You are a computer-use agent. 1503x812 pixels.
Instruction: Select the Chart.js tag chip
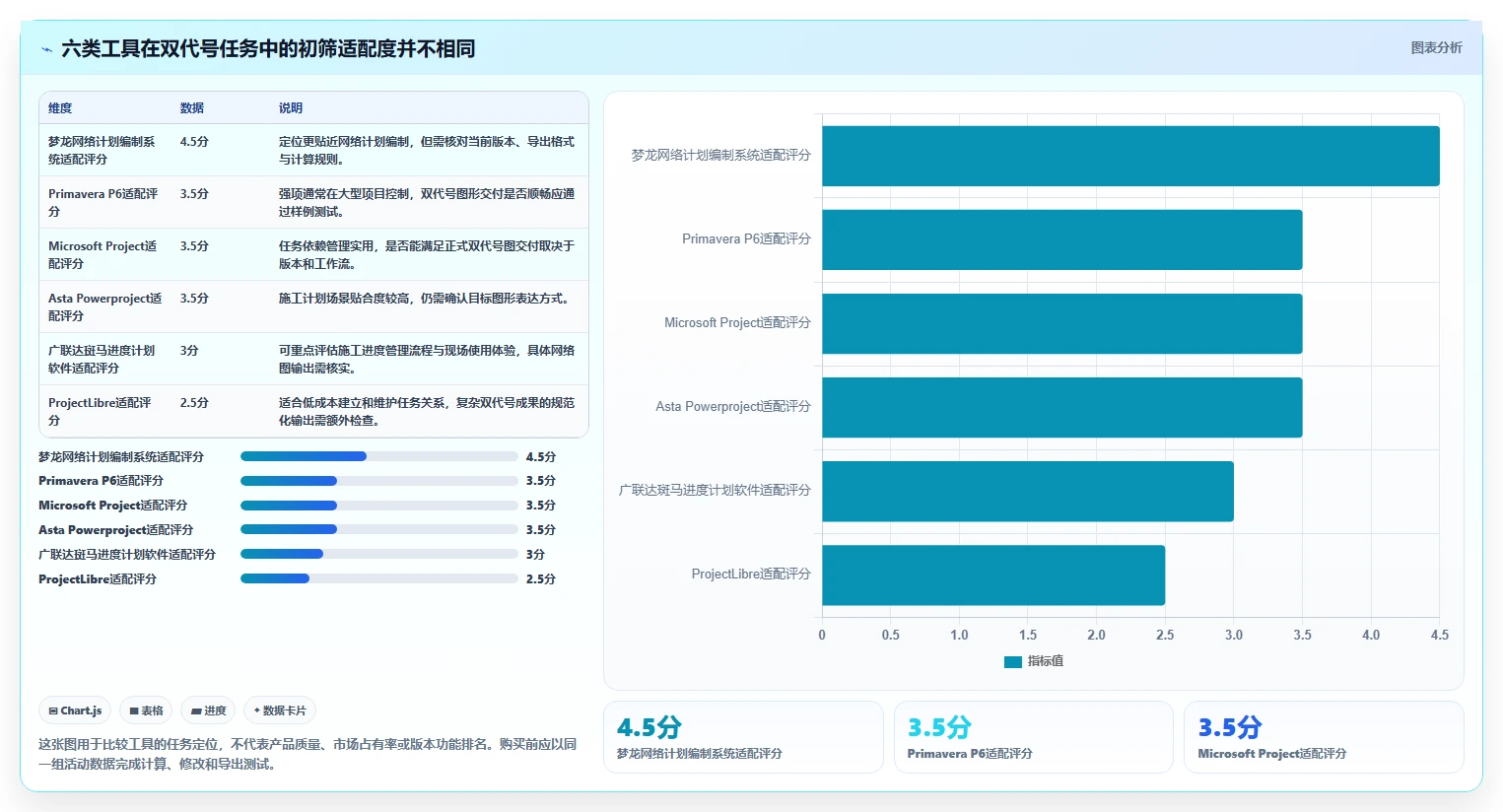[76, 710]
